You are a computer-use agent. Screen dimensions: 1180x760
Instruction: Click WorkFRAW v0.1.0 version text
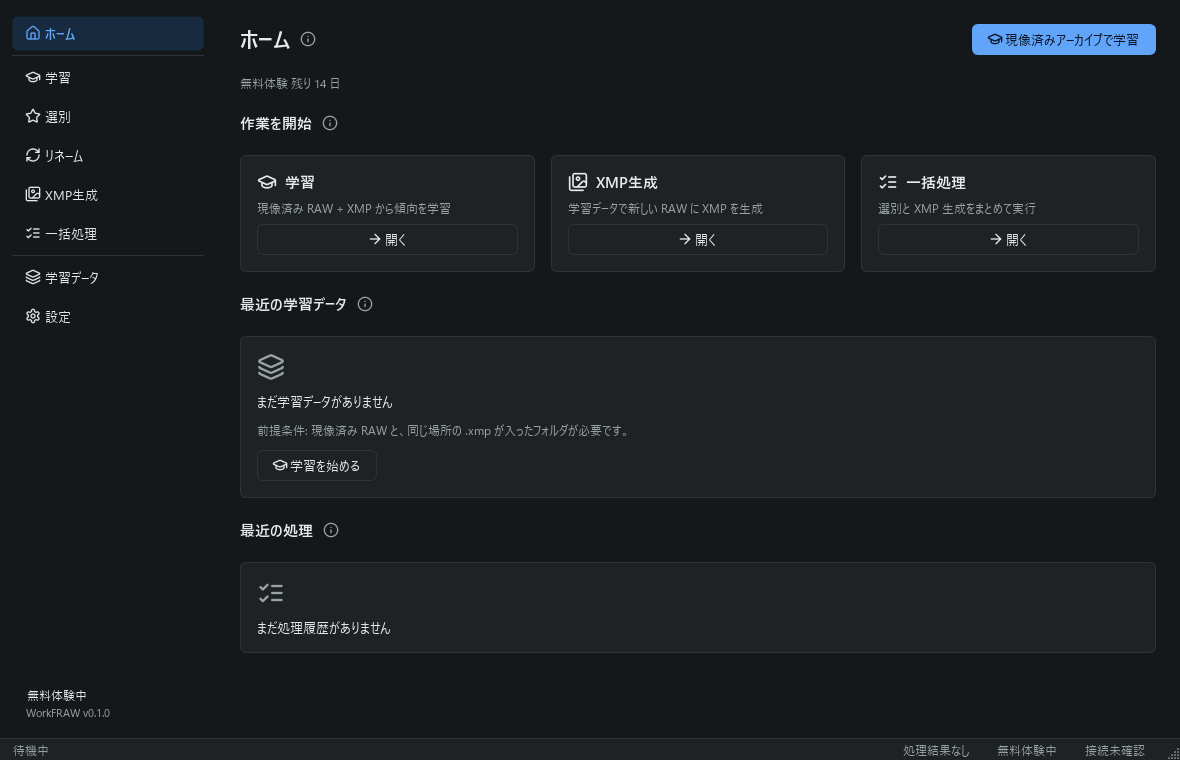68,713
